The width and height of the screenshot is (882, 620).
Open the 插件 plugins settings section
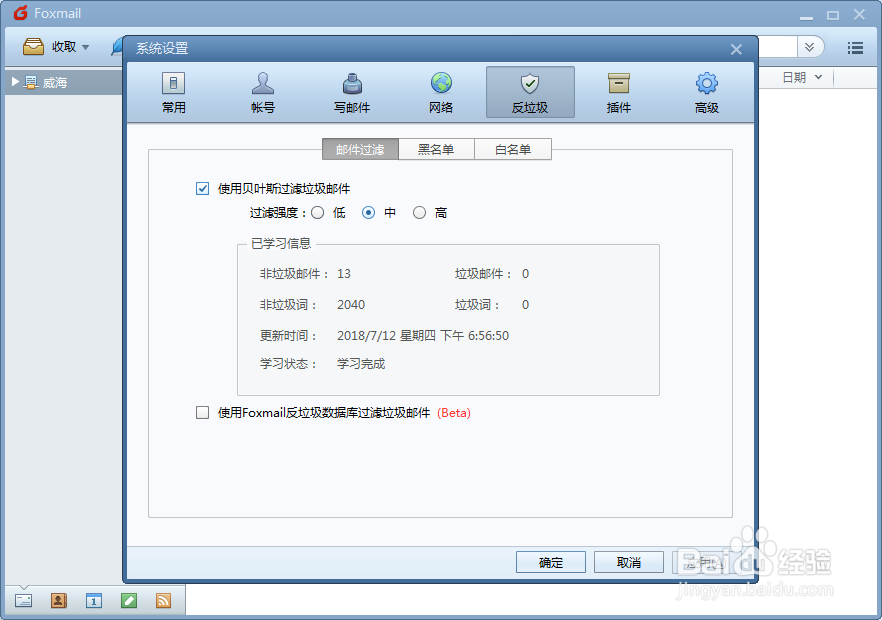click(619, 92)
